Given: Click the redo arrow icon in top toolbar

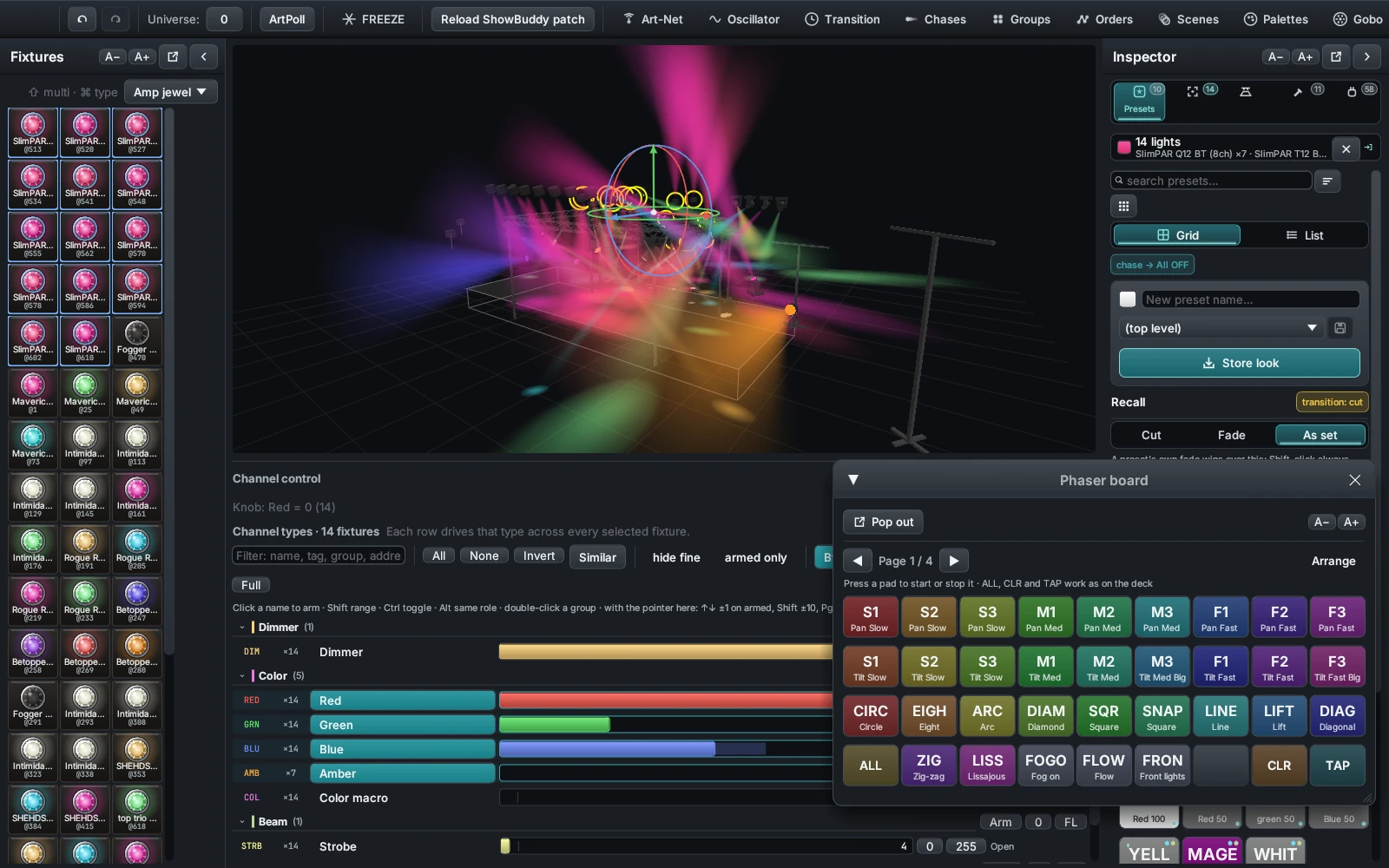Looking at the screenshot, I should pos(115,19).
